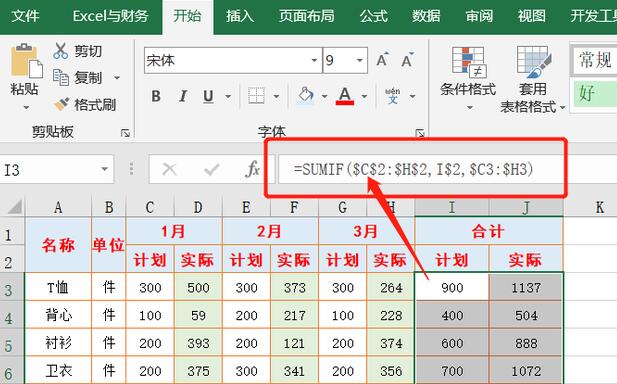Click the Copy (复制) button

tap(78, 78)
